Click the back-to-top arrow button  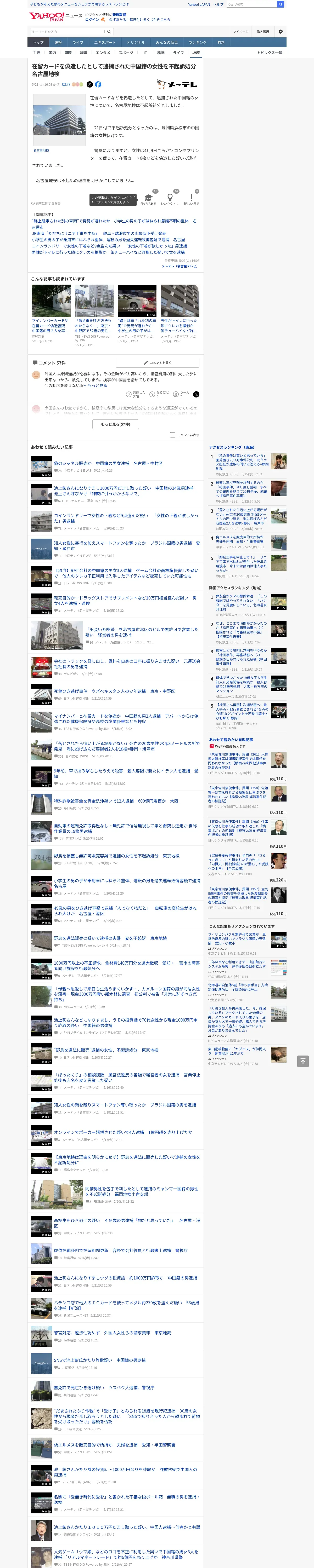[x=302, y=1061]
